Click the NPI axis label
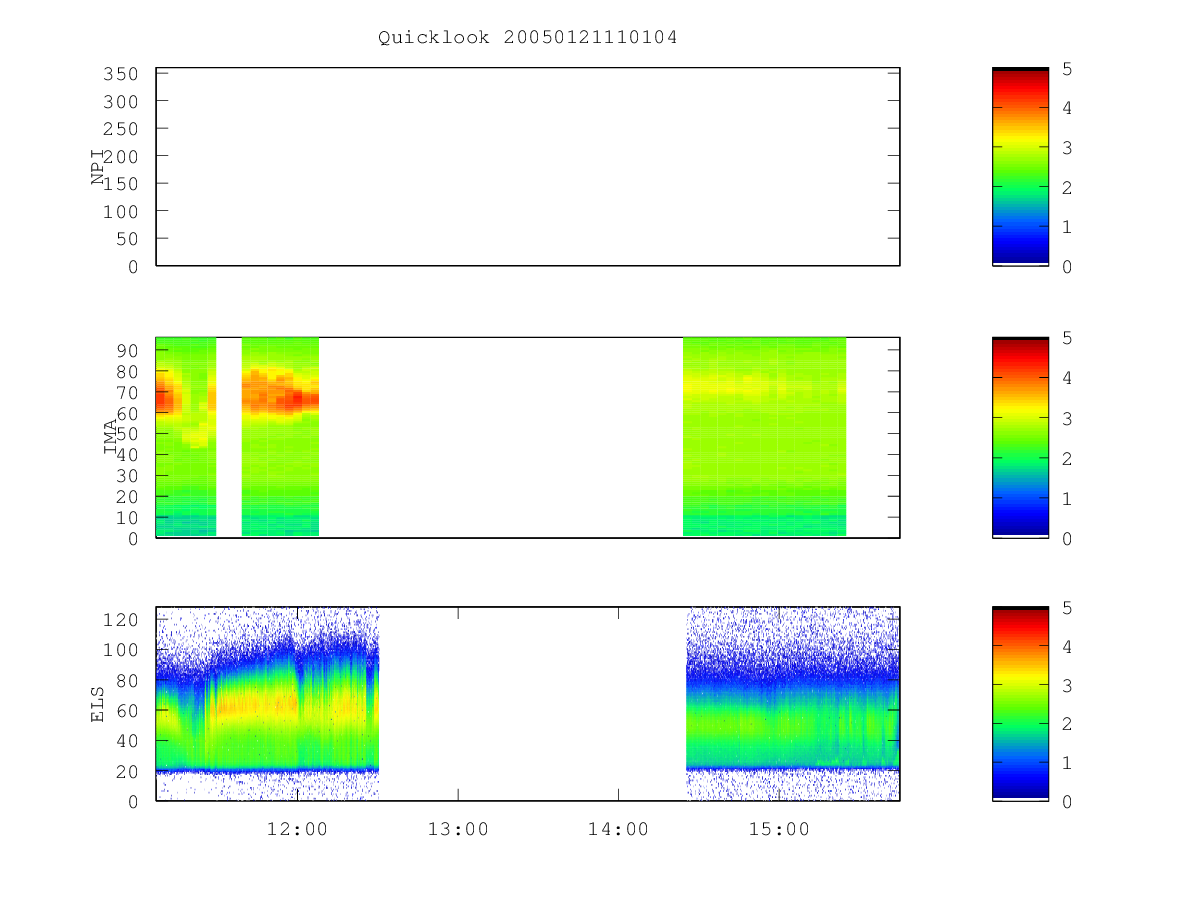The image size is (1200, 900). [x=98, y=166]
